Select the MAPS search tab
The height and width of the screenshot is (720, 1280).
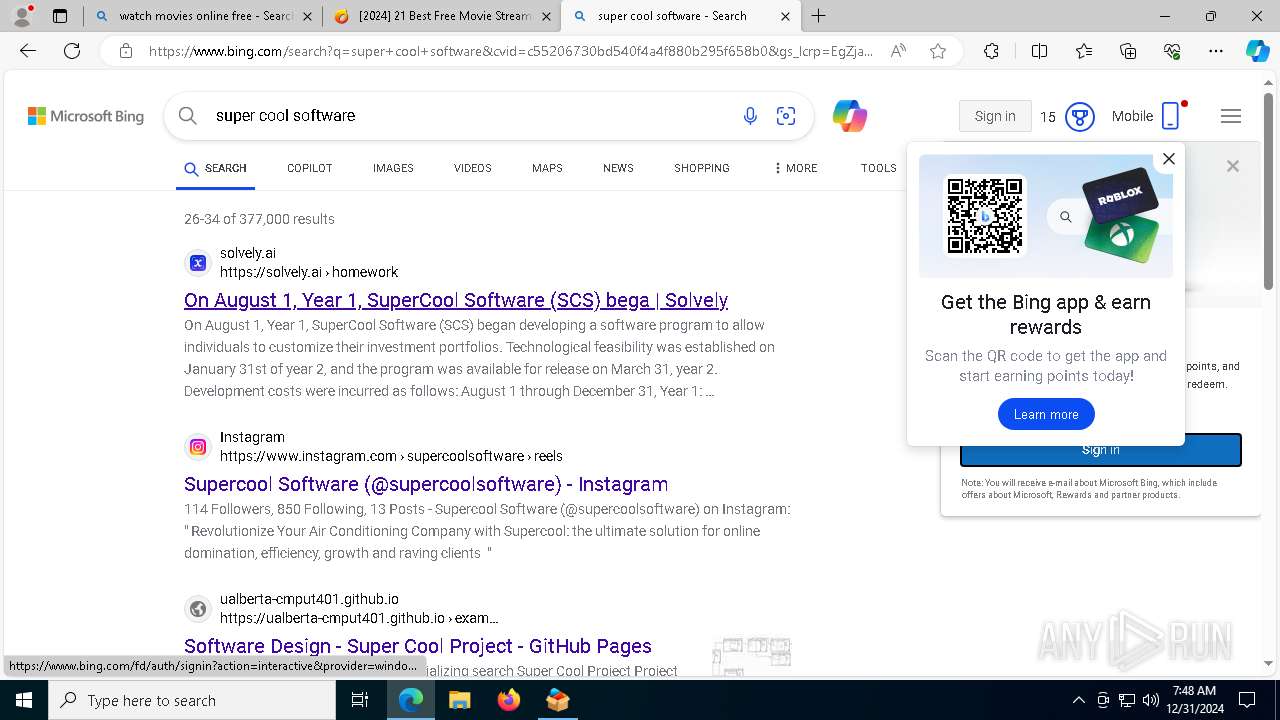tap(547, 168)
